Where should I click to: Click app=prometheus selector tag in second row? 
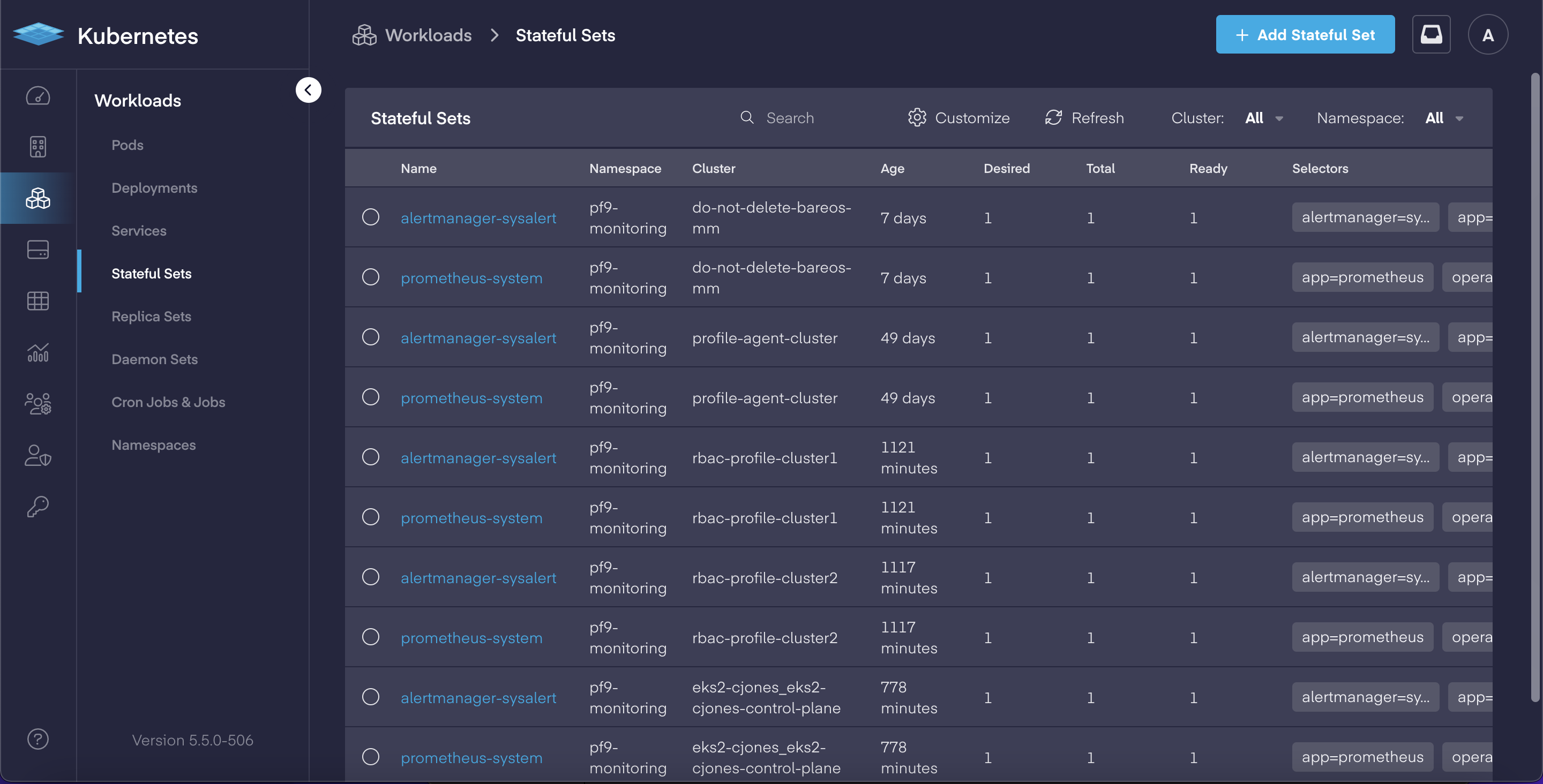click(1362, 277)
